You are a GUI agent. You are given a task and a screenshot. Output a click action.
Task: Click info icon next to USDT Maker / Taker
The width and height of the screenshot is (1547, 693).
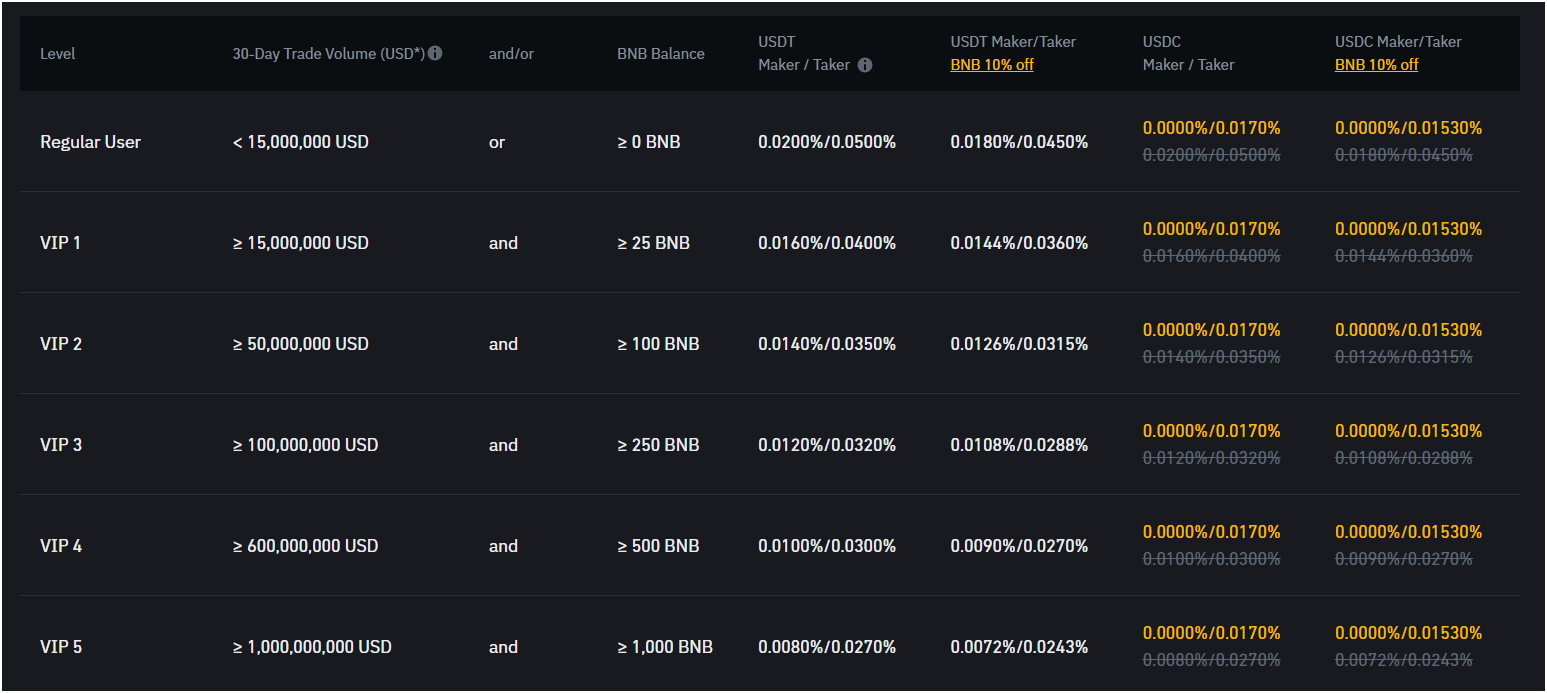coord(865,65)
